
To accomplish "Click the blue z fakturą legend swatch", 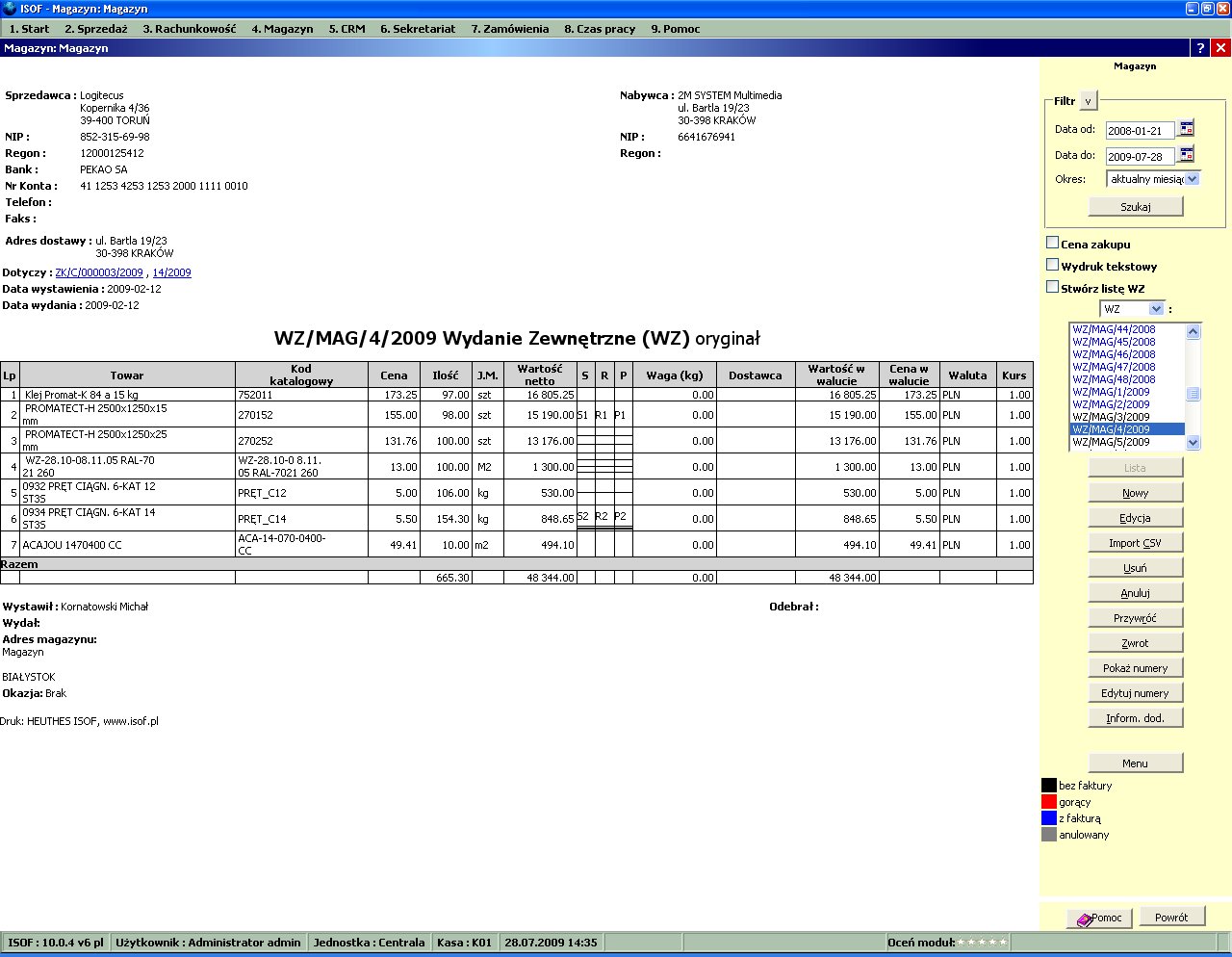I will (1049, 818).
